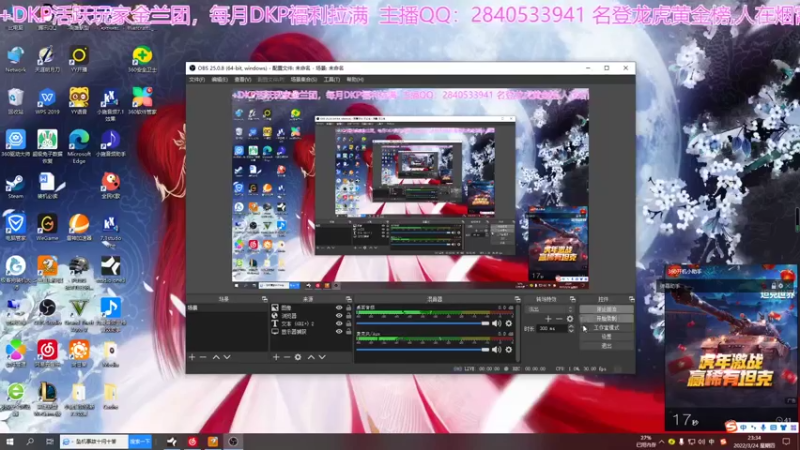Image resolution: width=800 pixels, height=450 pixels.
Task: Toggle visibility of the image source
Action: [x=339, y=308]
